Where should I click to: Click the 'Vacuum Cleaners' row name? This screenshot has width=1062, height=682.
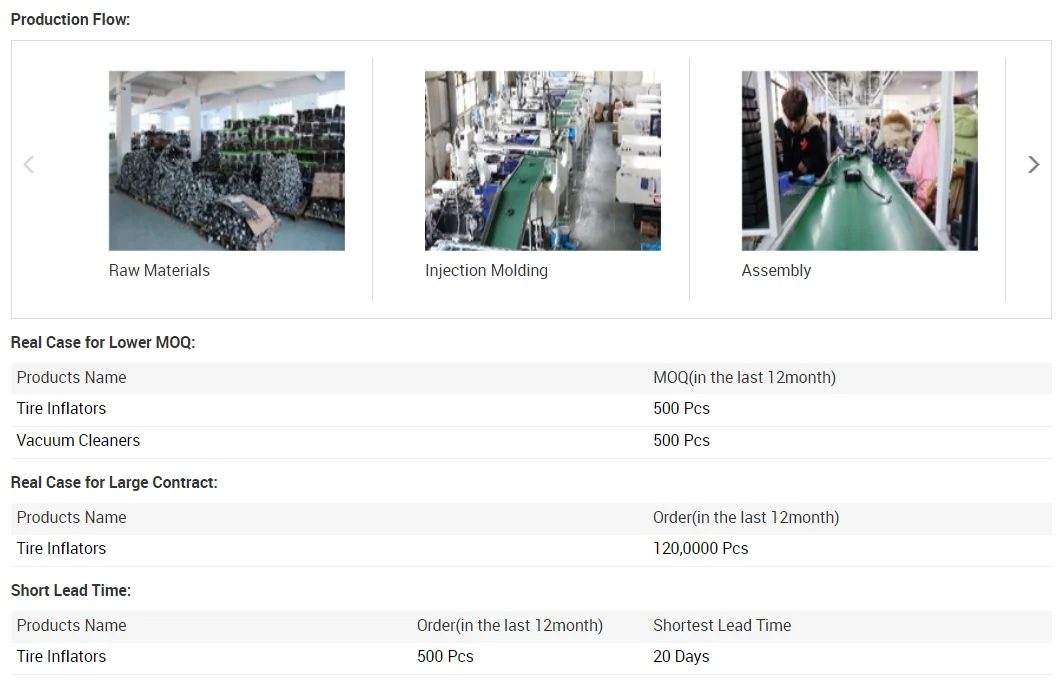pos(79,440)
